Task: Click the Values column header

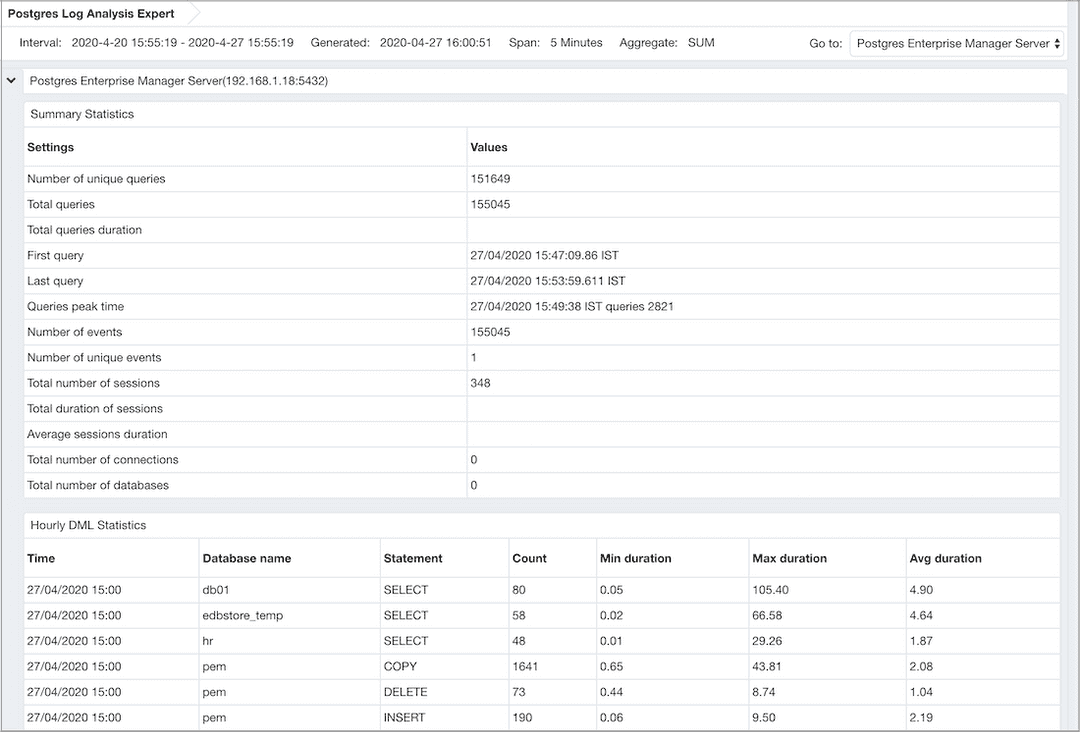Action: pos(488,147)
